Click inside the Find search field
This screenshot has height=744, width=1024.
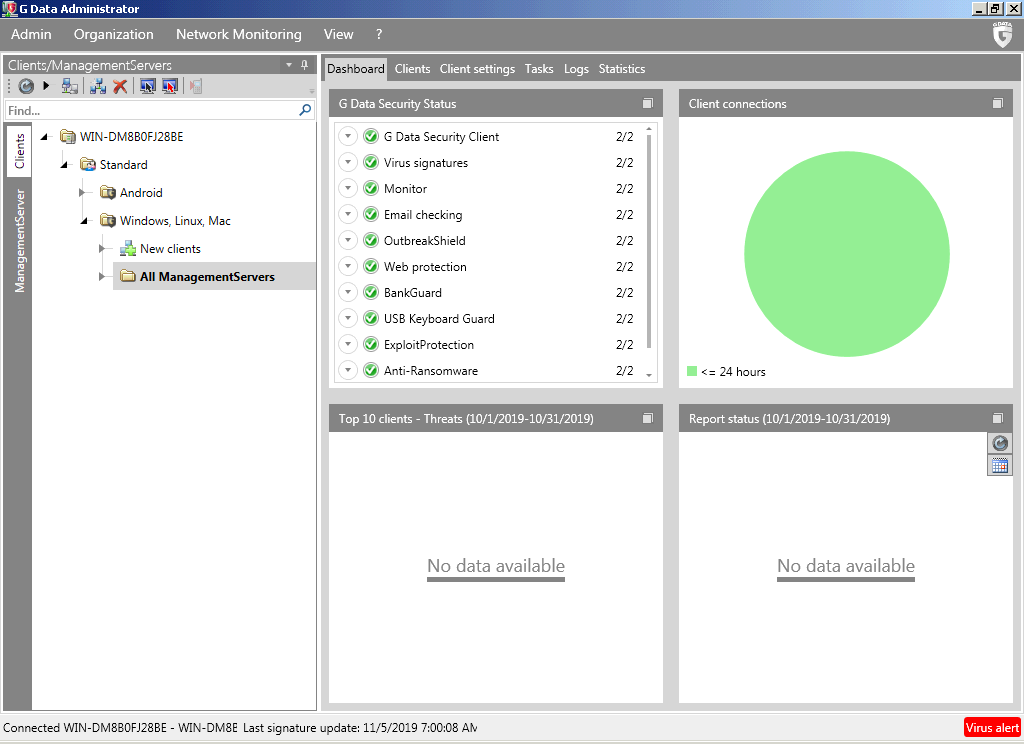(x=150, y=110)
